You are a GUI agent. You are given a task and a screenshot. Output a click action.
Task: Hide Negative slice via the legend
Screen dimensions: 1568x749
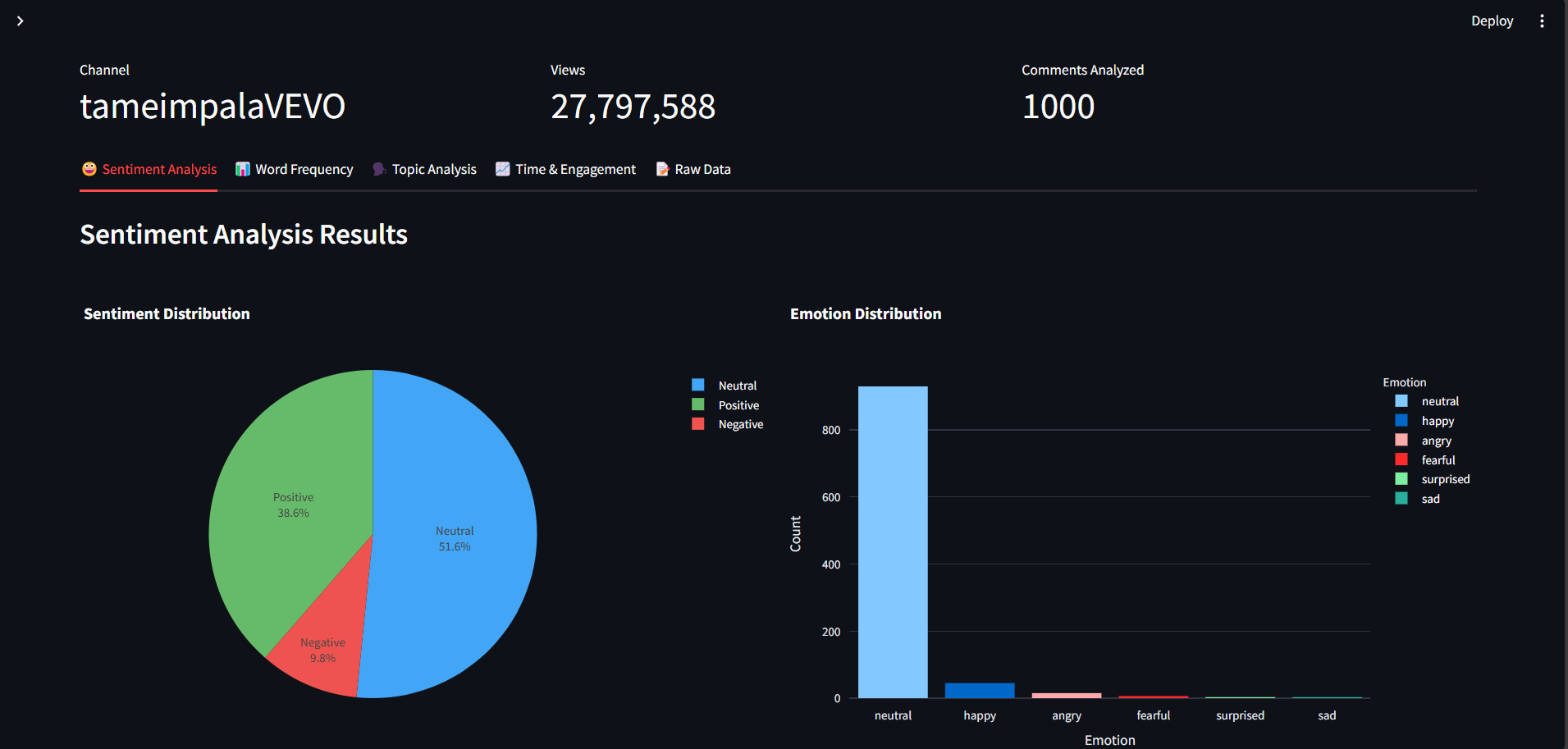[x=740, y=424]
